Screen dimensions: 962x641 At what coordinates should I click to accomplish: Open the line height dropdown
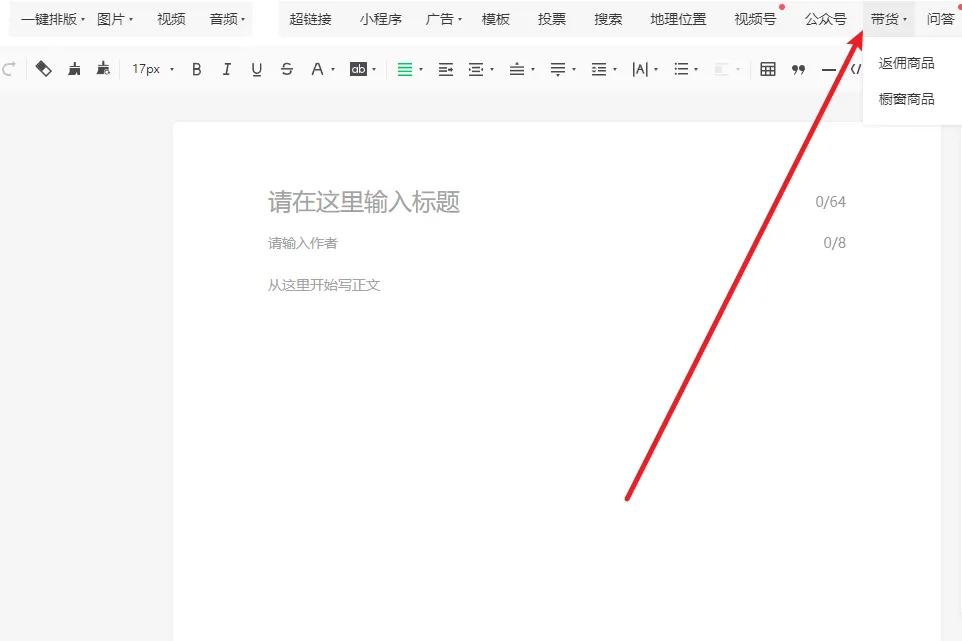point(604,69)
